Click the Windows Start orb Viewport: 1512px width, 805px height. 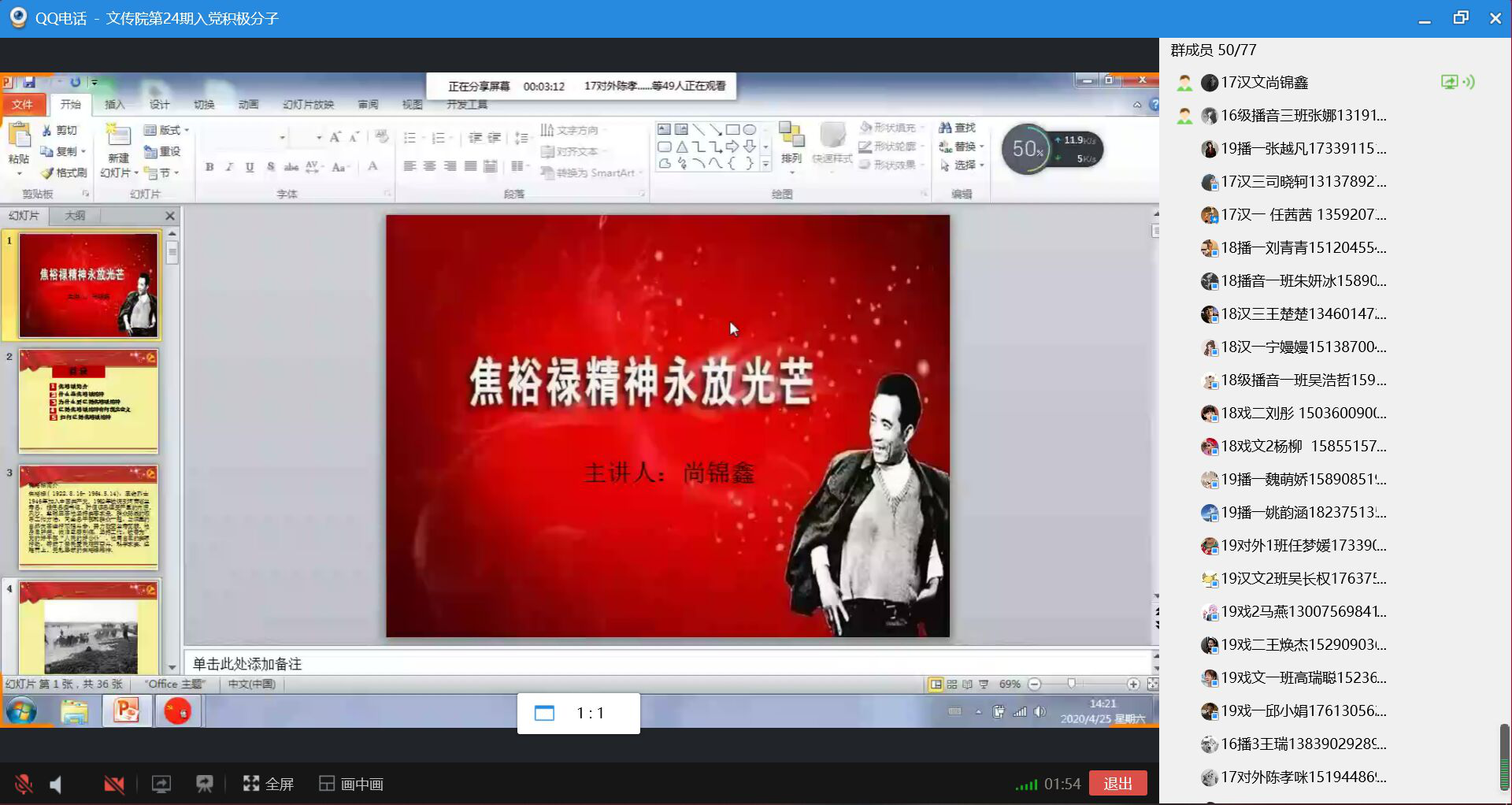[21, 711]
